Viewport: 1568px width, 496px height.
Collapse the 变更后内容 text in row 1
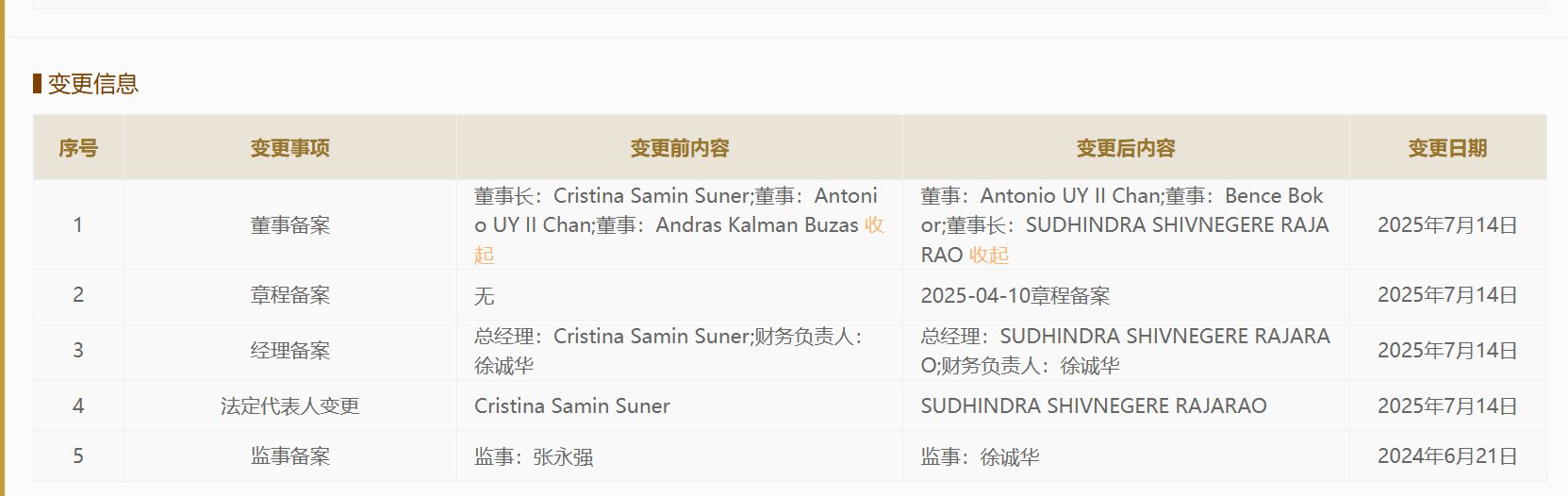(x=989, y=255)
